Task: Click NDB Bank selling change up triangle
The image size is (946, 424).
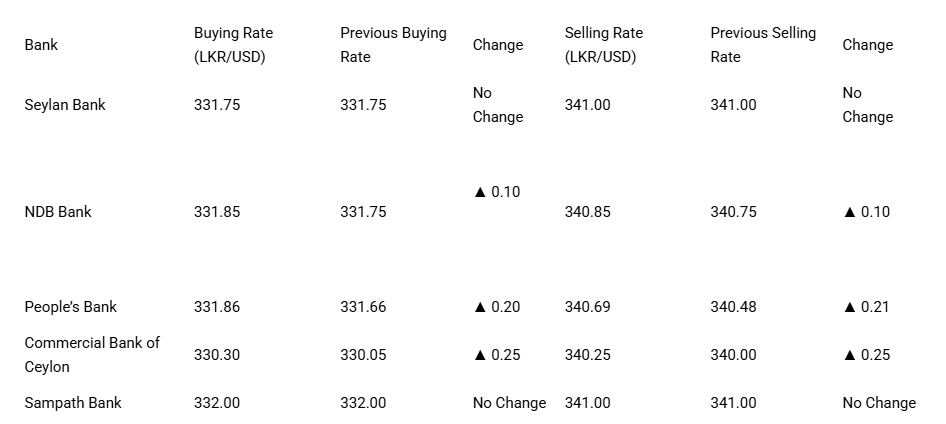Action: (850, 212)
